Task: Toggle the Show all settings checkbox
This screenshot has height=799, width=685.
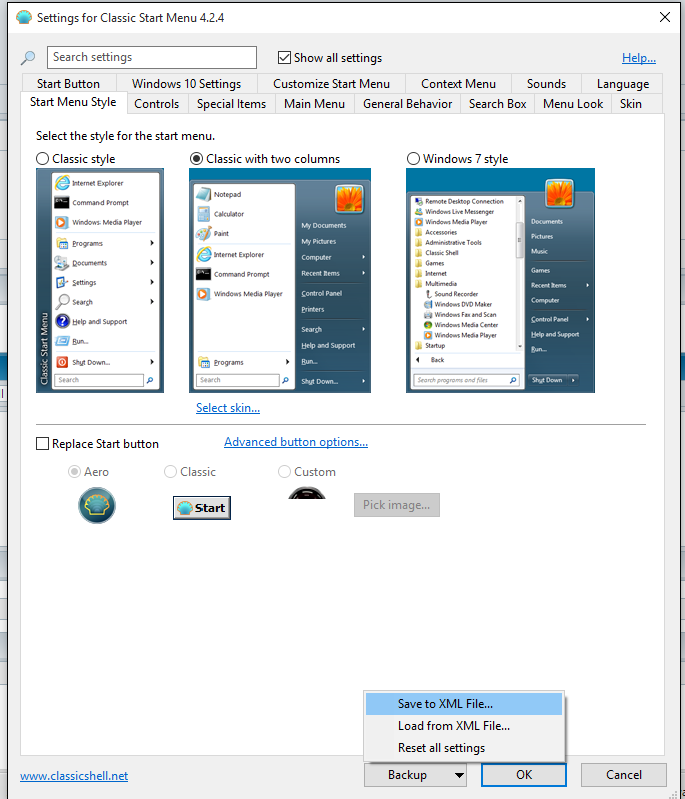Action: [284, 58]
